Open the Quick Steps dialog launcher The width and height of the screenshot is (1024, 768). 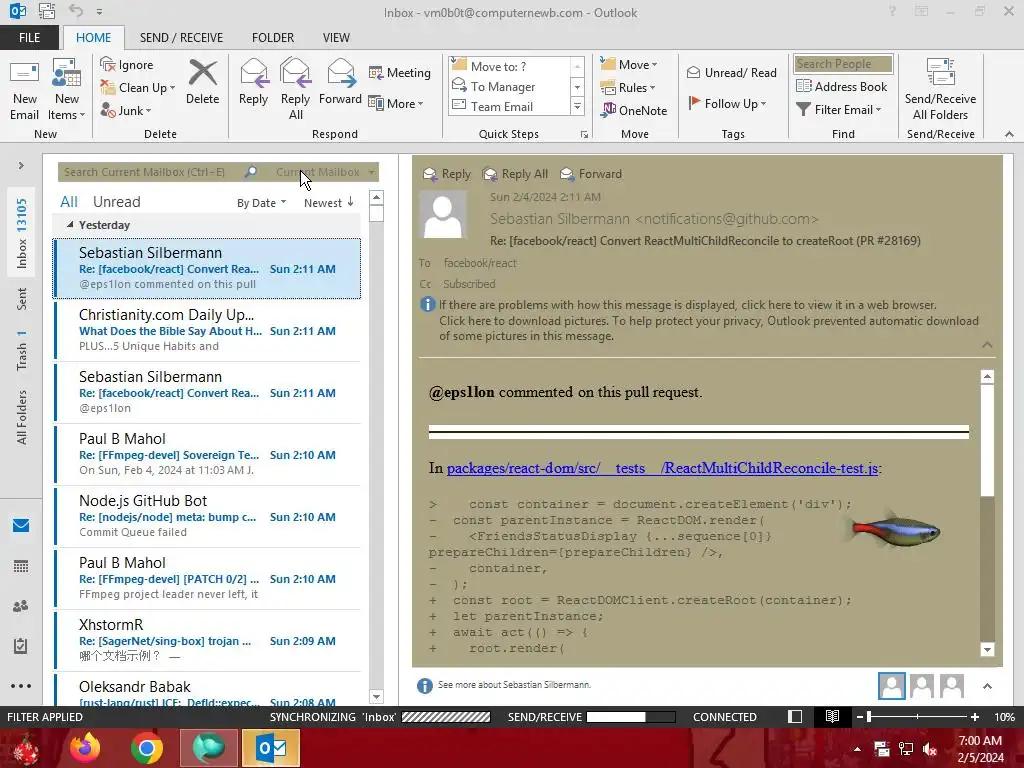pos(584,135)
